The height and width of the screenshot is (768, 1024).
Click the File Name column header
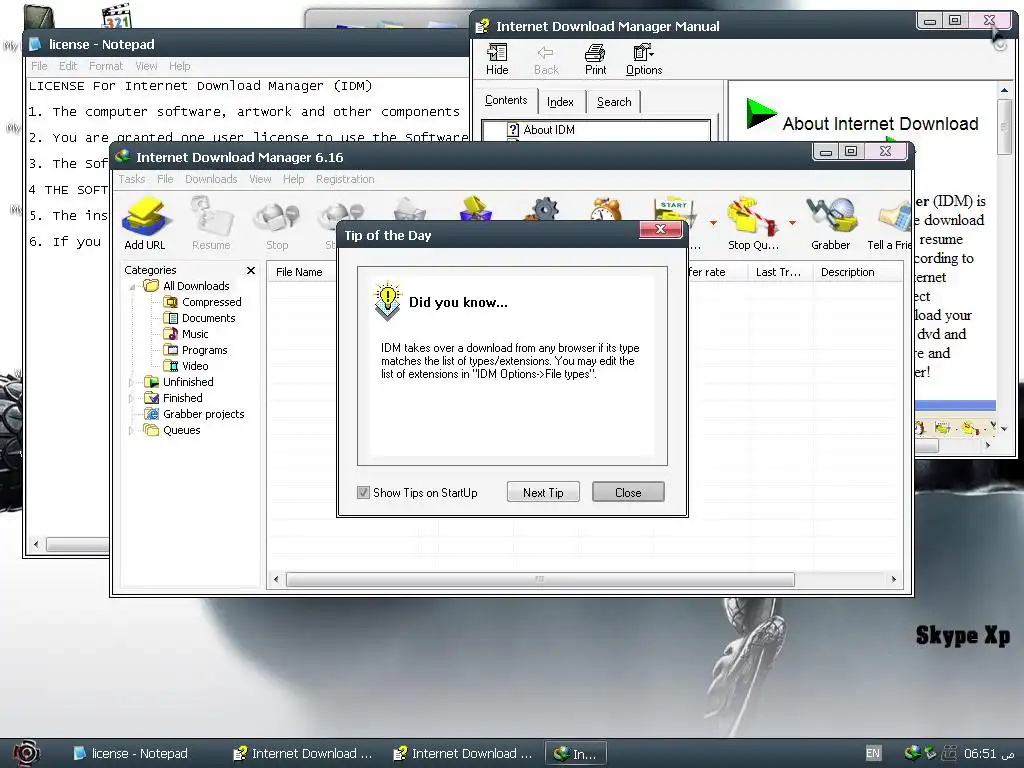[x=299, y=272]
